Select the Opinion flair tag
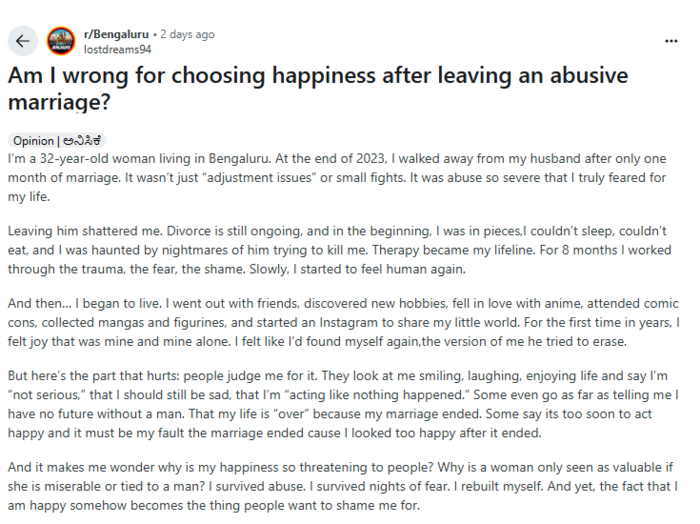This screenshot has height=524, width=700. 56,141
